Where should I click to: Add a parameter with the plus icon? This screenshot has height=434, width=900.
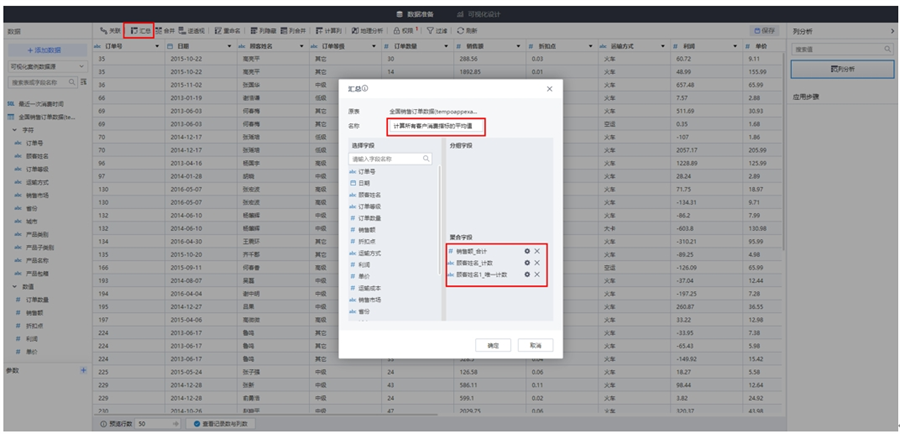(83, 370)
